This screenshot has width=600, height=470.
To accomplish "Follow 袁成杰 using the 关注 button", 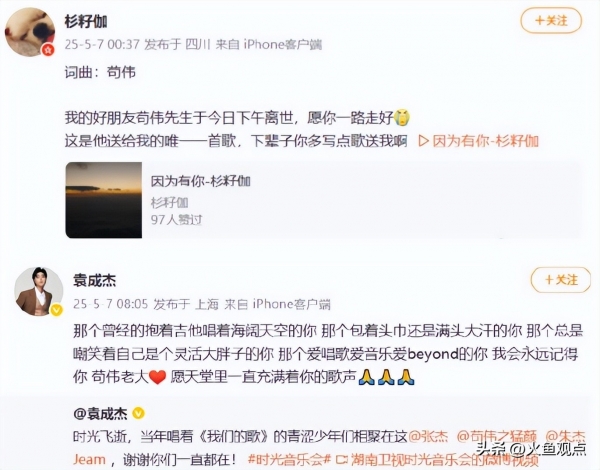I will [x=561, y=279].
